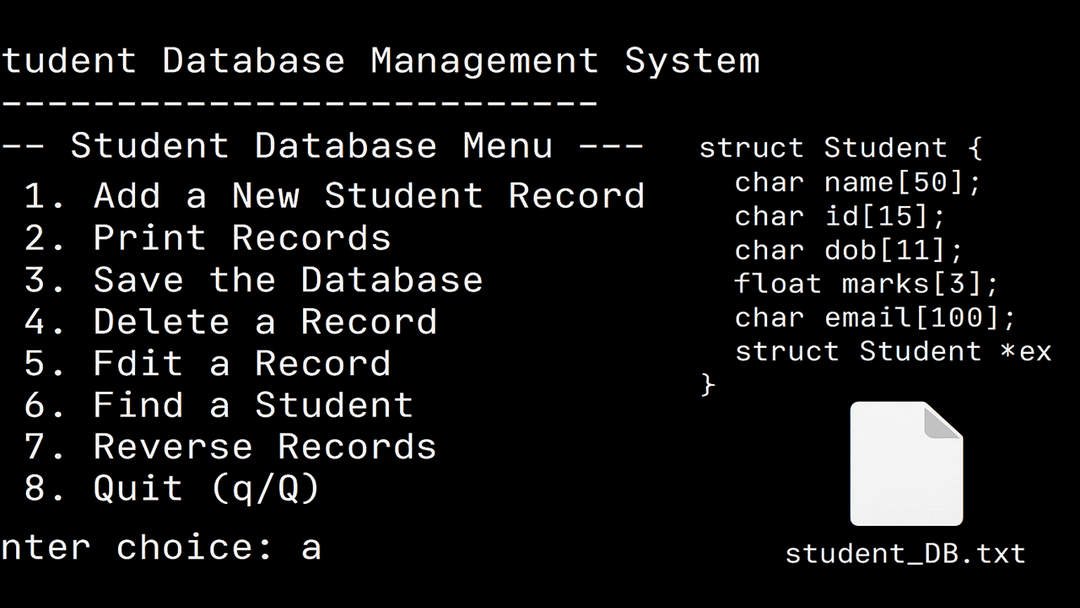Choose Print Records menu entry
1080x608 pixels.
tap(207, 238)
